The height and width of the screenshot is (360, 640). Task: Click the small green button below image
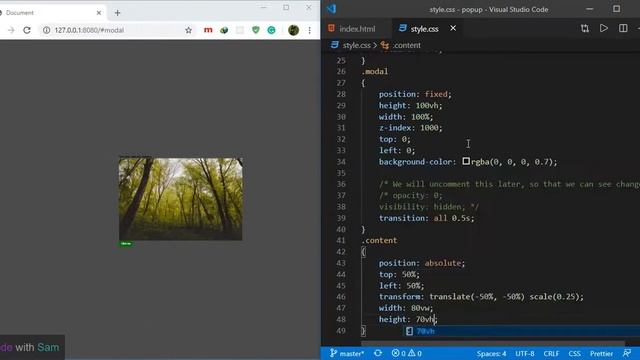tap(126, 244)
